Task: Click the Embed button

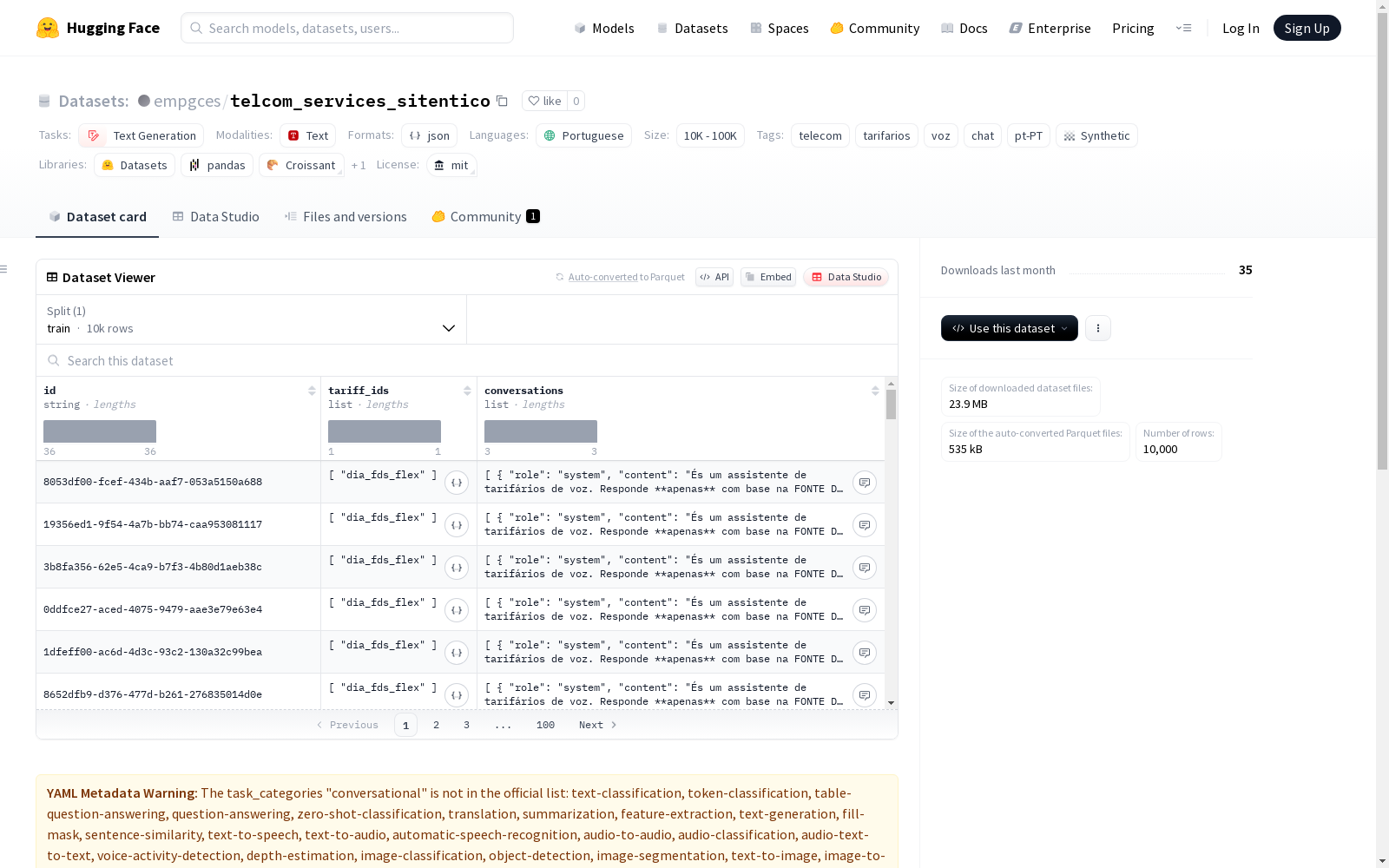Action: 768,277
